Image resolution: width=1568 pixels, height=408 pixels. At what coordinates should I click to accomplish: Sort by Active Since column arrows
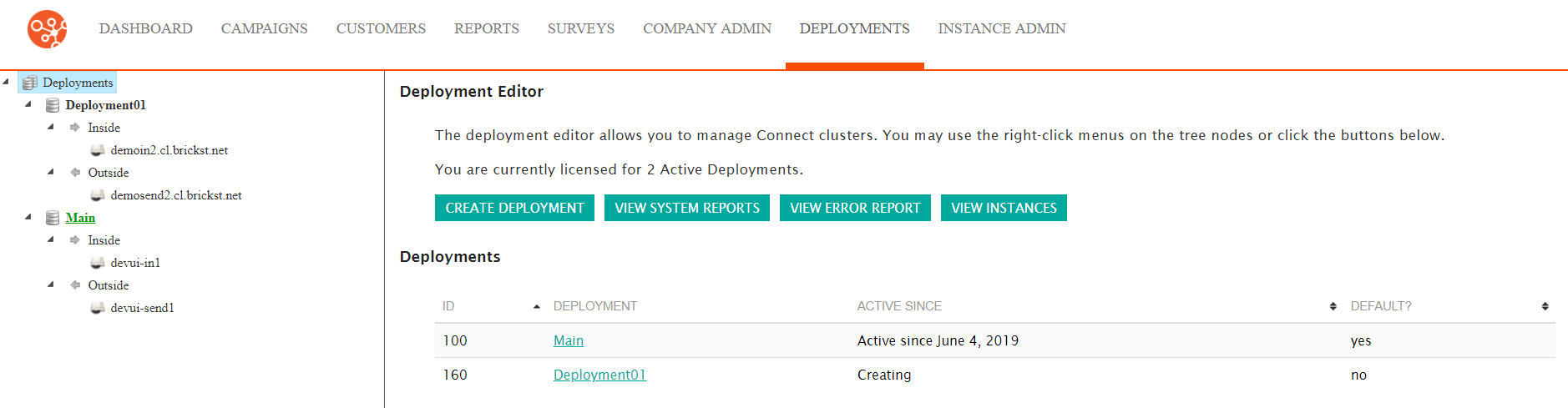pyautogui.click(x=1333, y=307)
